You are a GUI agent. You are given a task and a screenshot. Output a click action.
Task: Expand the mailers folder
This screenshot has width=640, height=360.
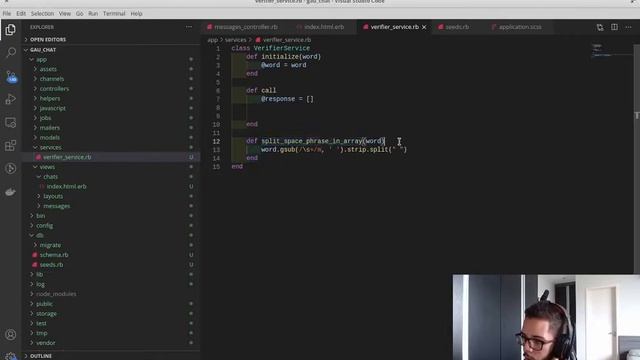pos(50,128)
